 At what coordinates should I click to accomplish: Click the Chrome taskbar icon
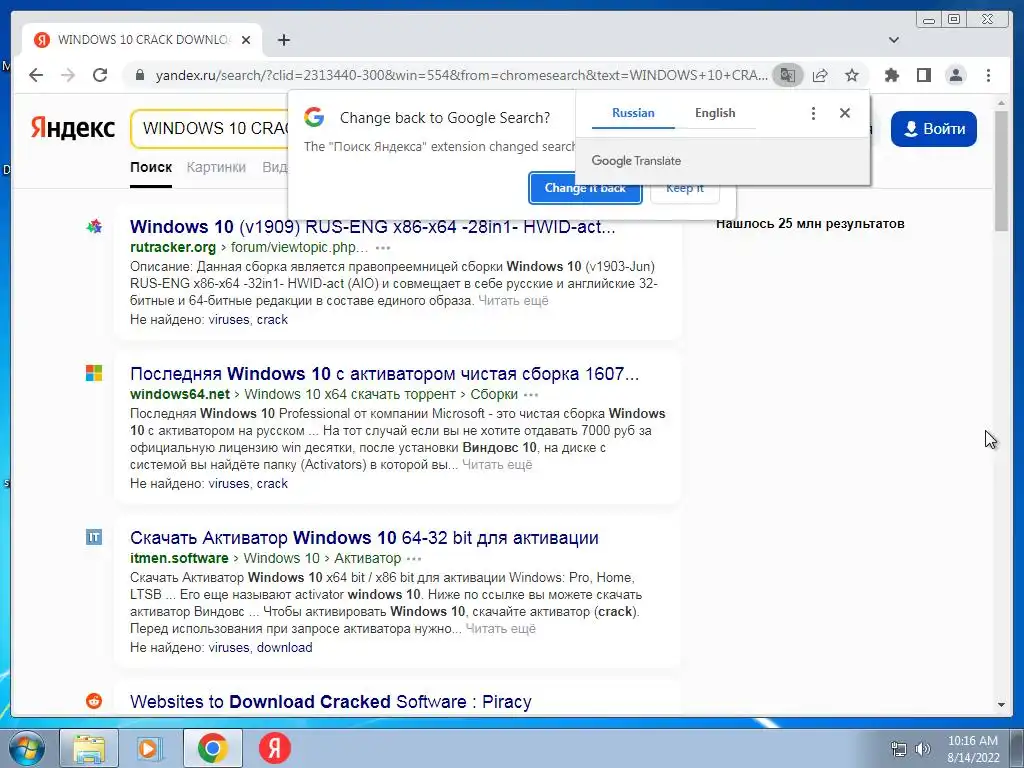(213, 748)
